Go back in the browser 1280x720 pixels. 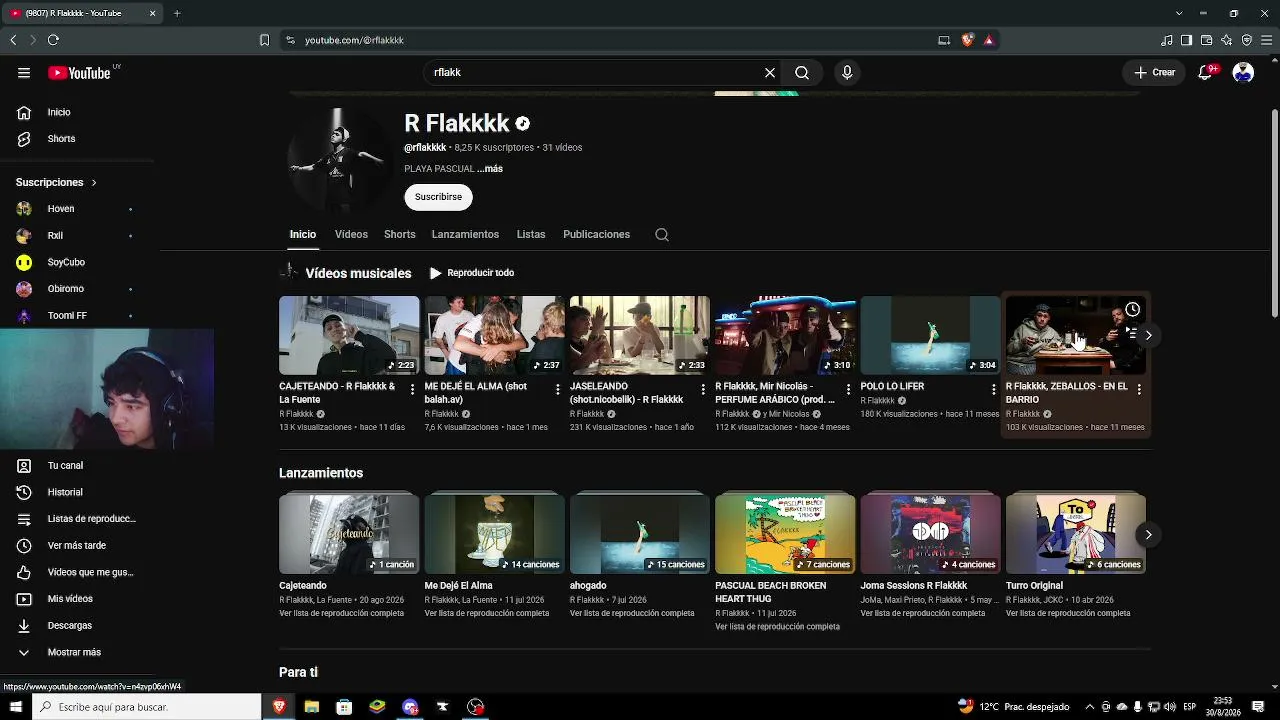coord(13,40)
